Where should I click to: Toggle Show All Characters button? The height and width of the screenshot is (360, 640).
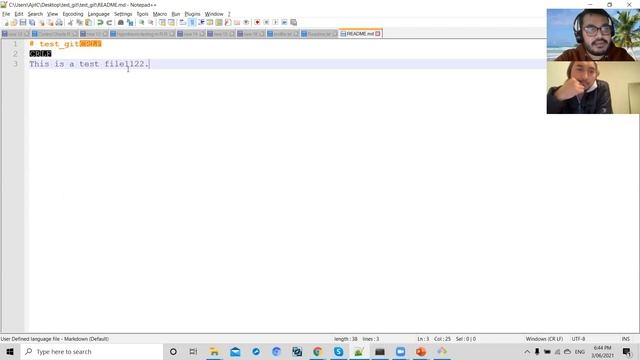(x=192, y=22)
